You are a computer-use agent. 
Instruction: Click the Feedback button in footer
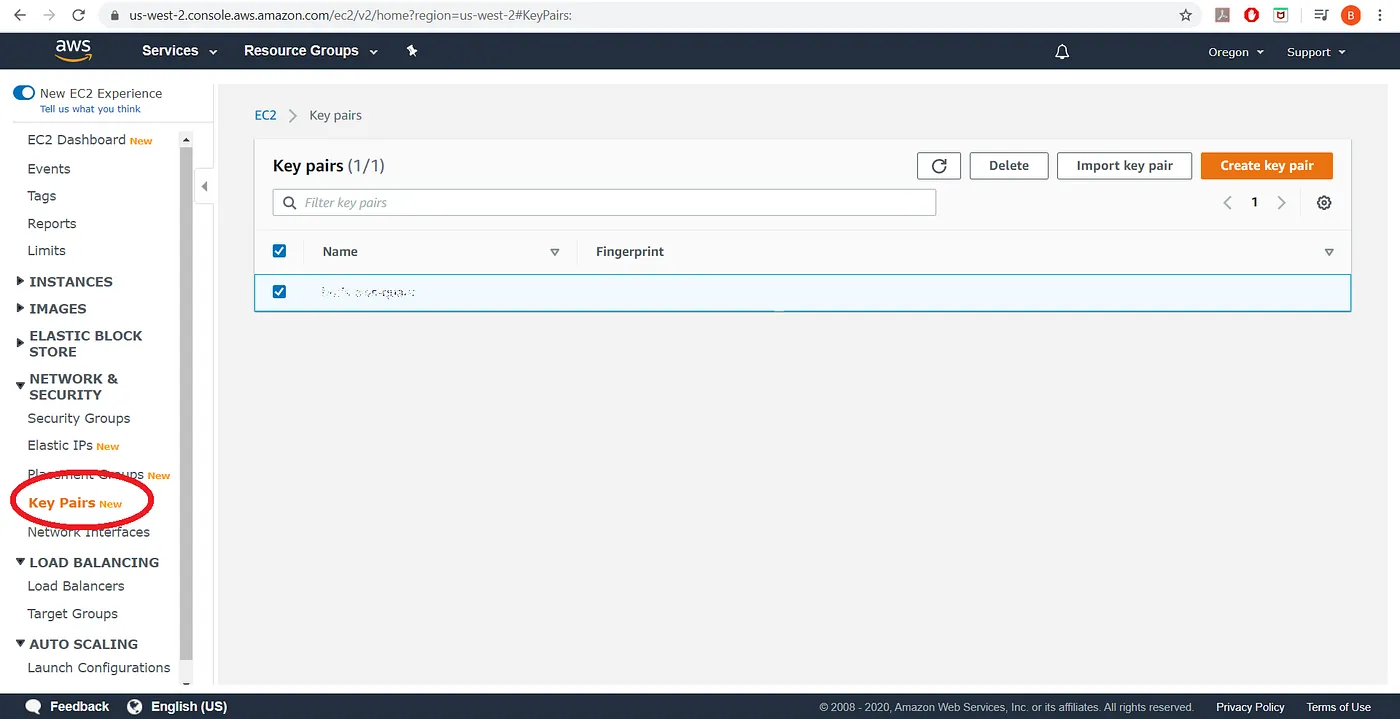click(67, 707)
